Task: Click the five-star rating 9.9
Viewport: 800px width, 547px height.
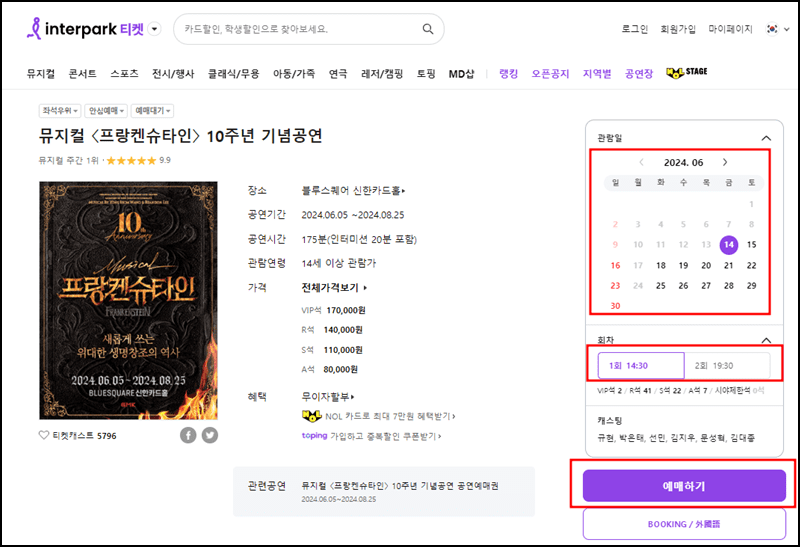Action: [x=138, y=160]
